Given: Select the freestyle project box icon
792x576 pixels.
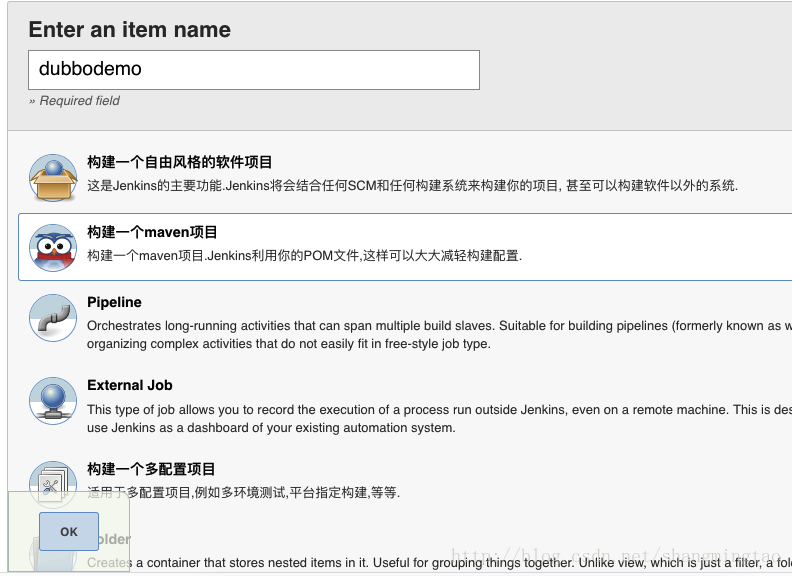Looking at the screenshot, I should pyautogui.click(x=53, y=178).
